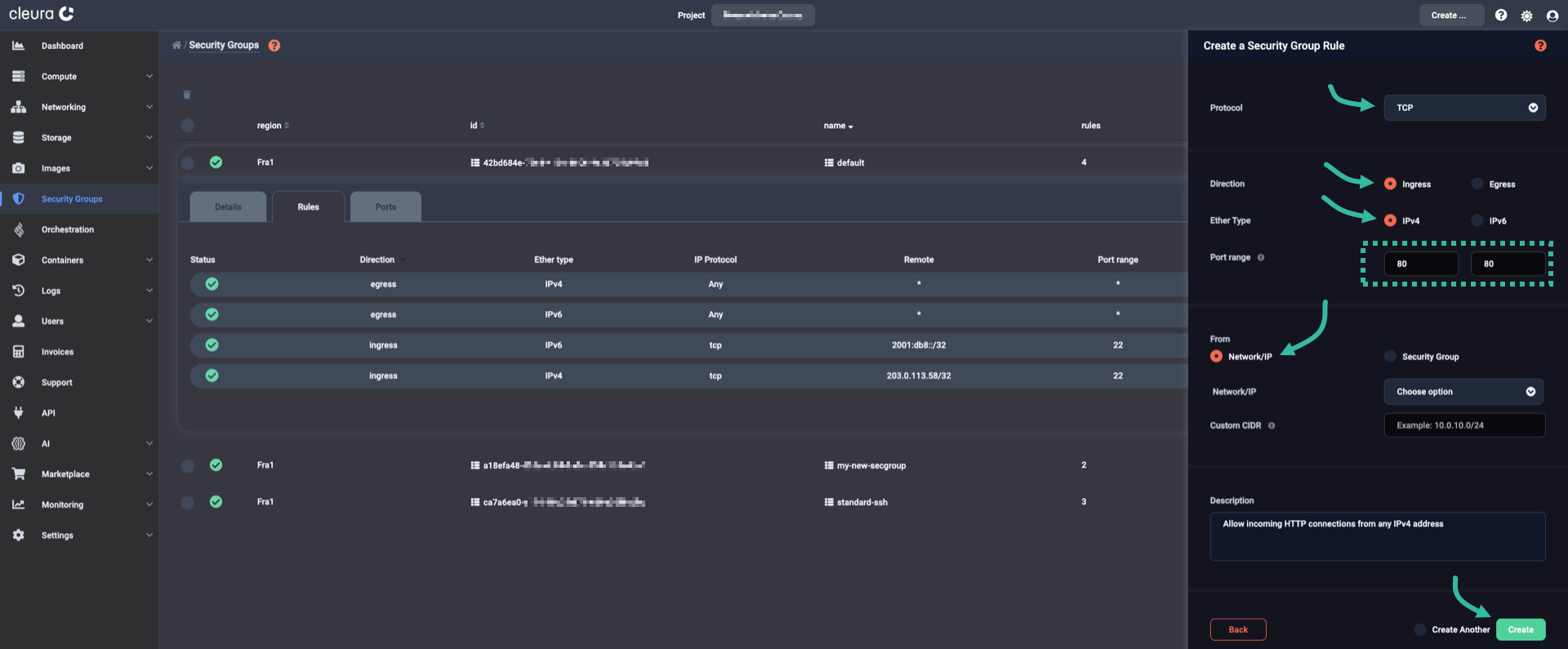The height and width of the screenshot is (649, 1568).
Task: Expand the Networking sidebar section
Action: pyautogui.click(x=149, y=107)
